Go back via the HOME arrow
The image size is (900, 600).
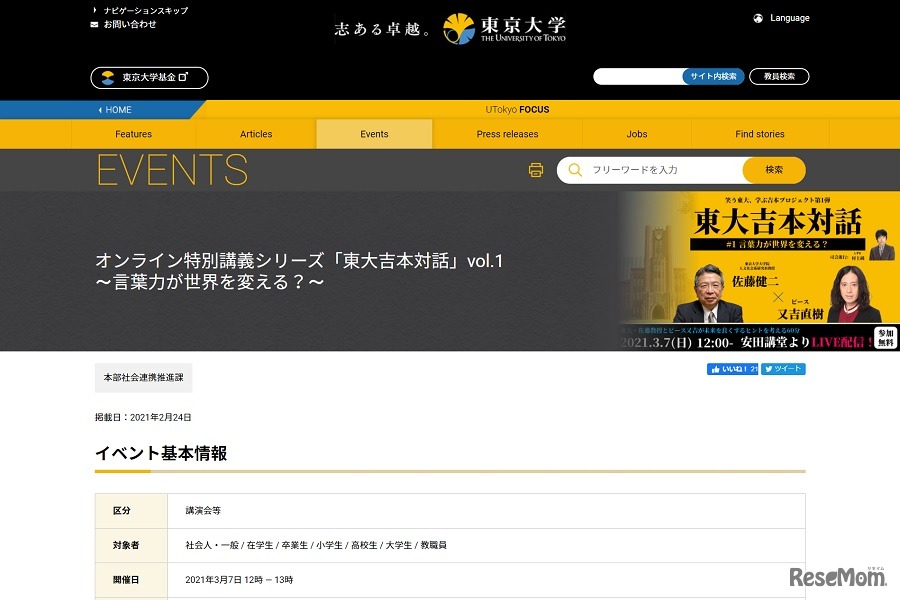point(115,110)
